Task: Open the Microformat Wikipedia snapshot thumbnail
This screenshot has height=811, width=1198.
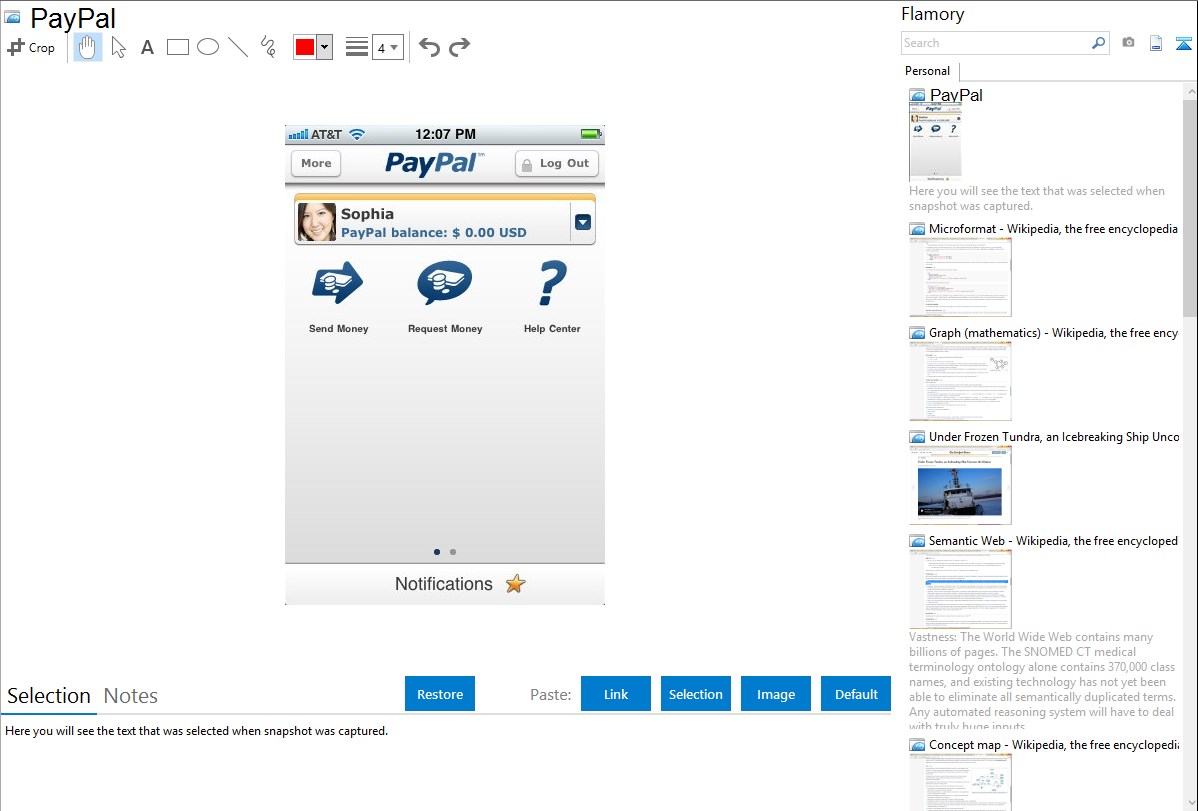Action: pyautogui.click(x=960, y=277)
